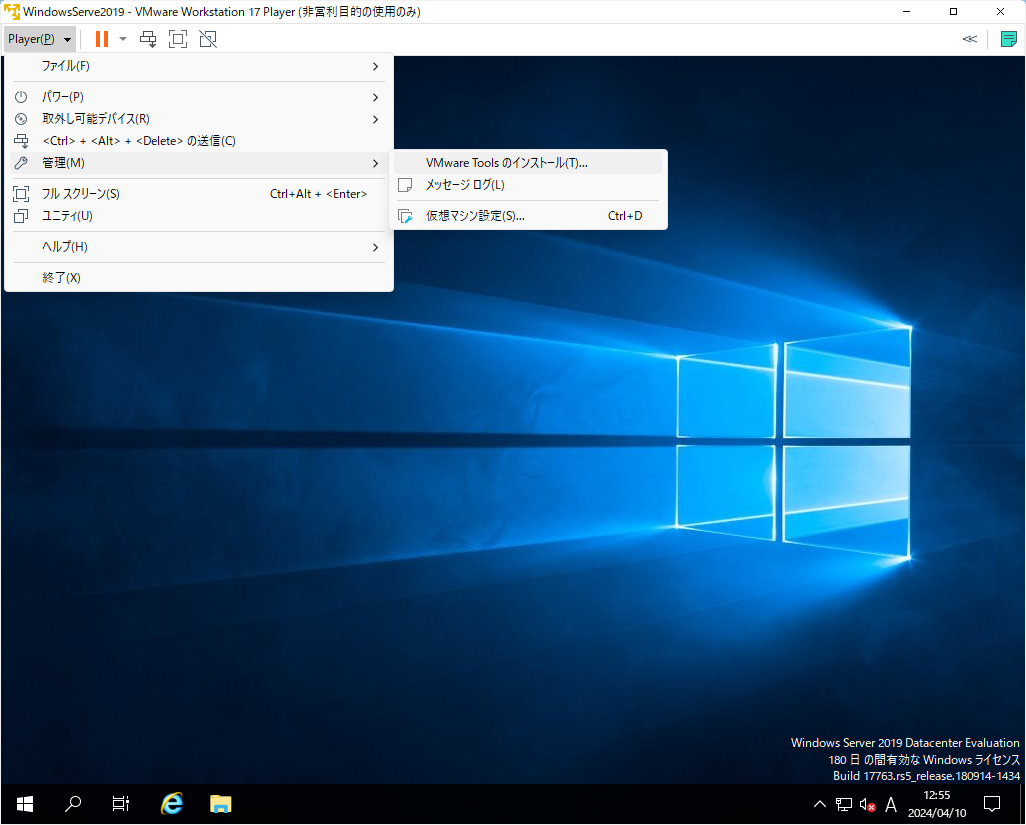Click the VMware Player icon in the title bar
The height and width of the screenshot is (825, 1026).
(12, 12)
